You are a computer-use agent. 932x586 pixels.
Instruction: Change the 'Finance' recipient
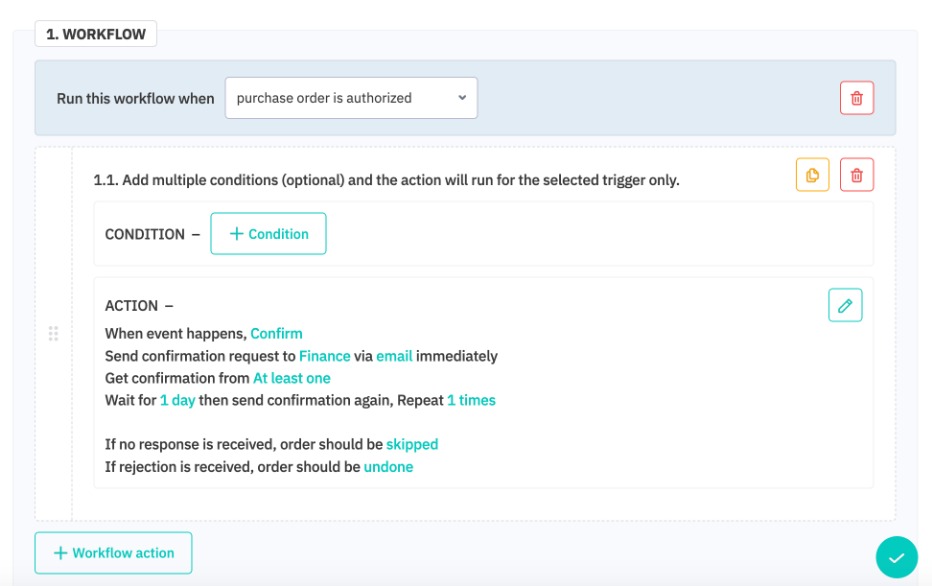(x=324, y=356)
